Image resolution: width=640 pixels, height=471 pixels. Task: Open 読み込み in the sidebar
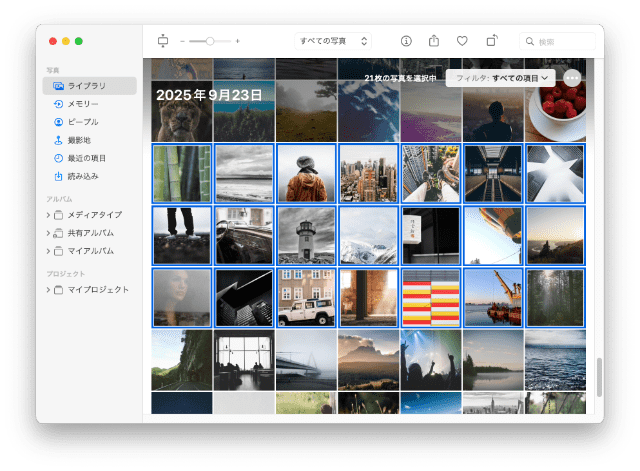click(82, 176)
